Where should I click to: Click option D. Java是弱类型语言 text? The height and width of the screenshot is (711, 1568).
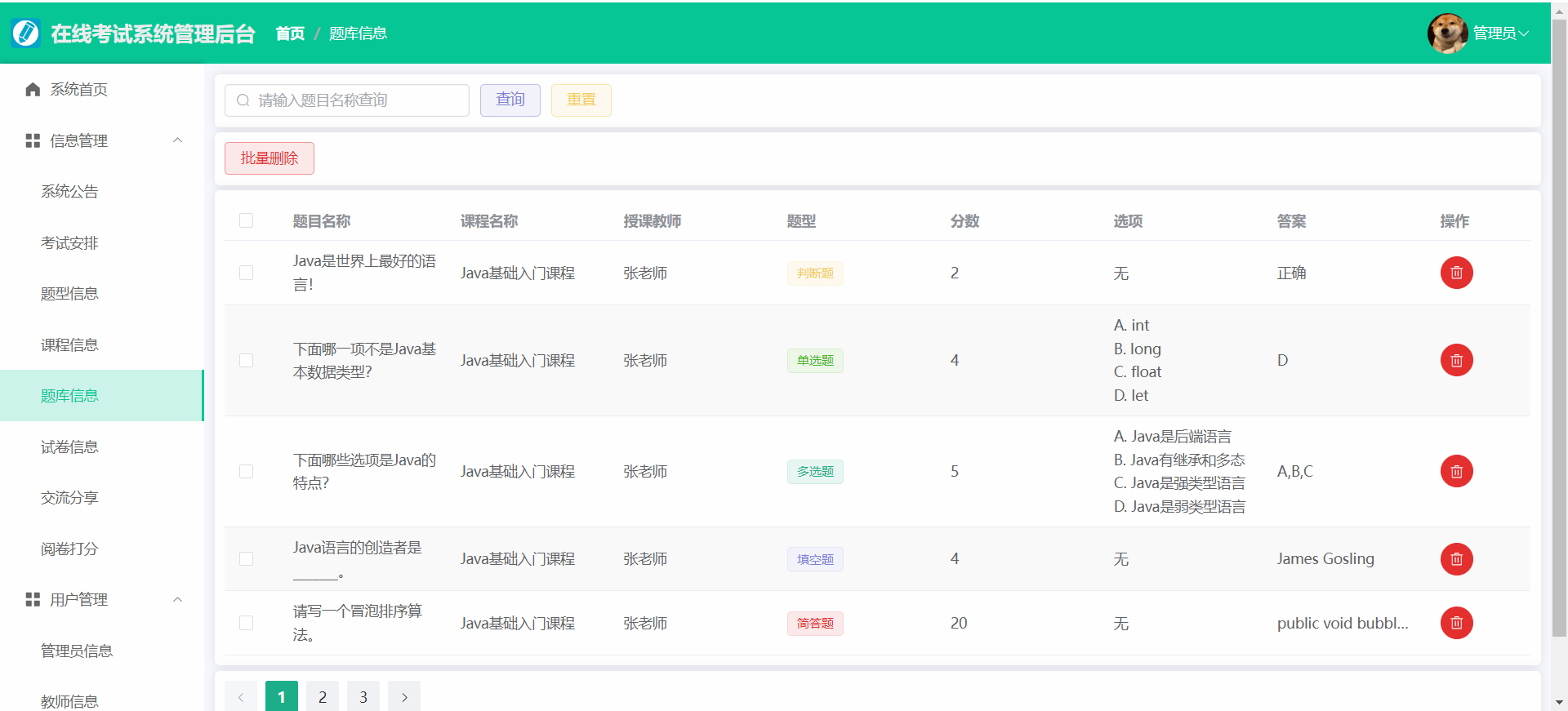(x=1179, y=506)
